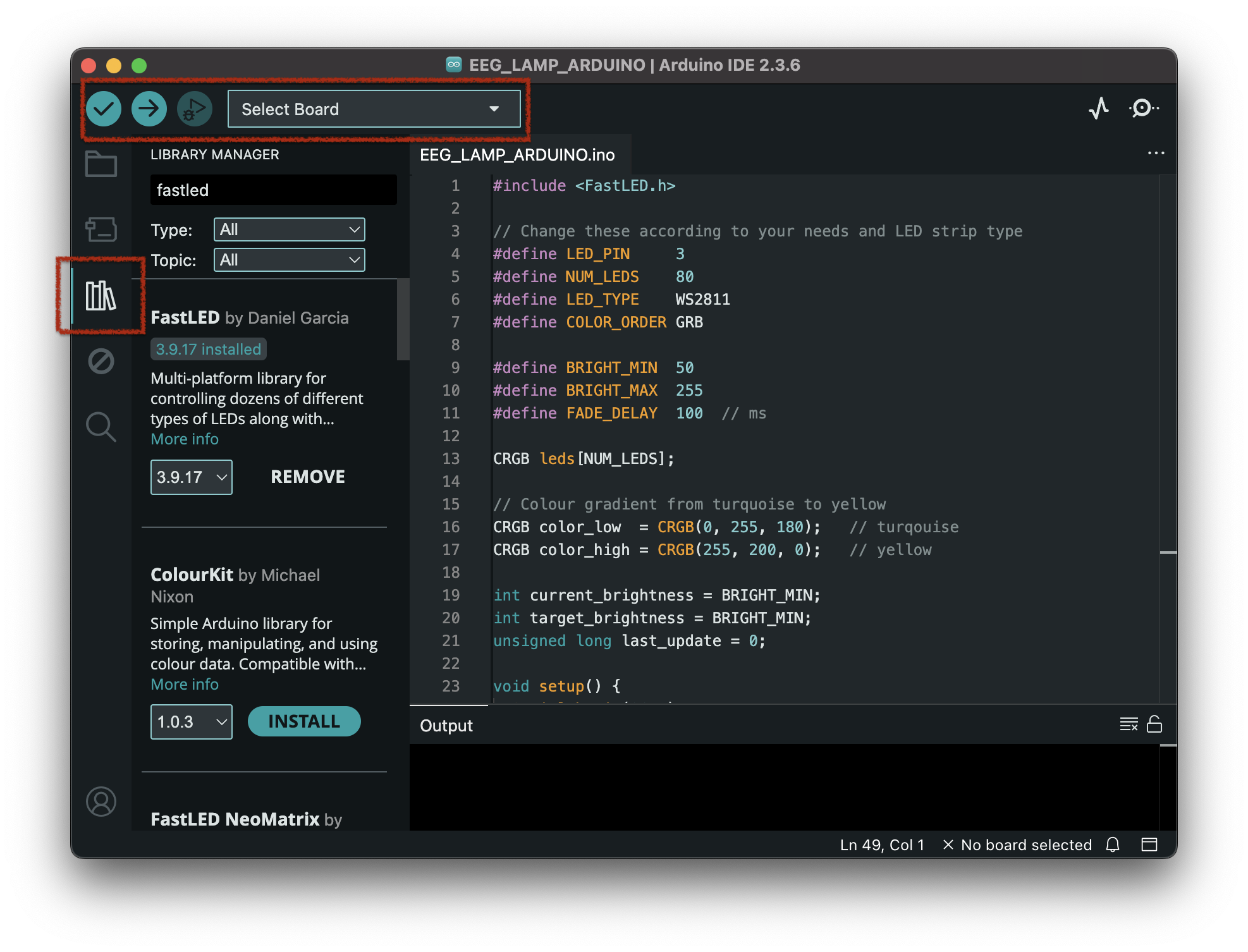Click No board selected status
Image resolution: width=1248 pixels, height=952 pixels.
(x=1017, y=845)
